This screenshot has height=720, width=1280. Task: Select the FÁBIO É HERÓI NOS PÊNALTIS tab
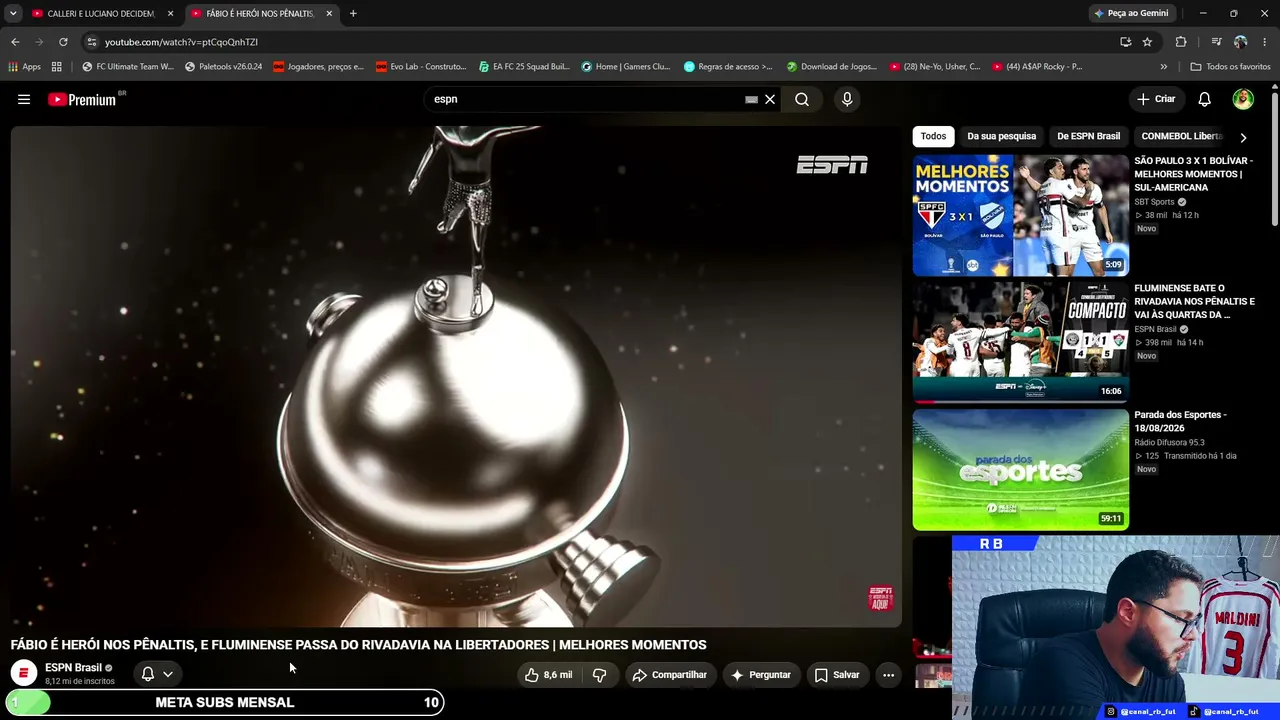(262, 13)
